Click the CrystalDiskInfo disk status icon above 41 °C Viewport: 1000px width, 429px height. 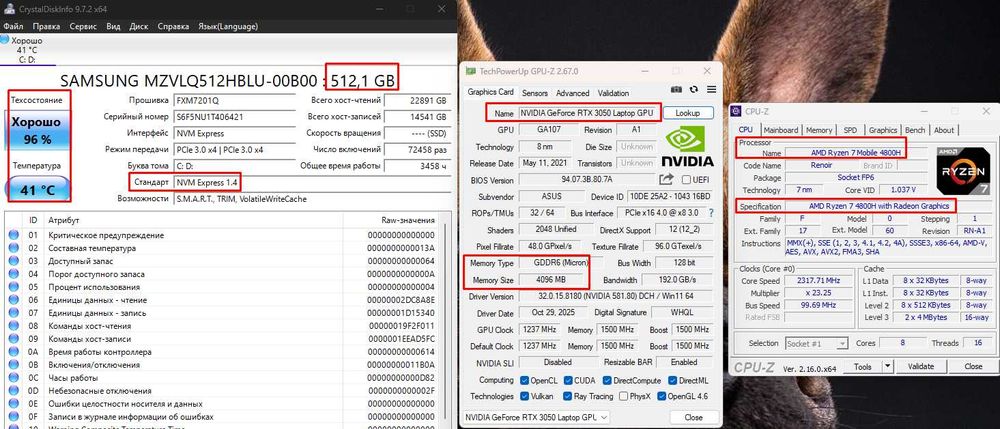coord(4,40)
